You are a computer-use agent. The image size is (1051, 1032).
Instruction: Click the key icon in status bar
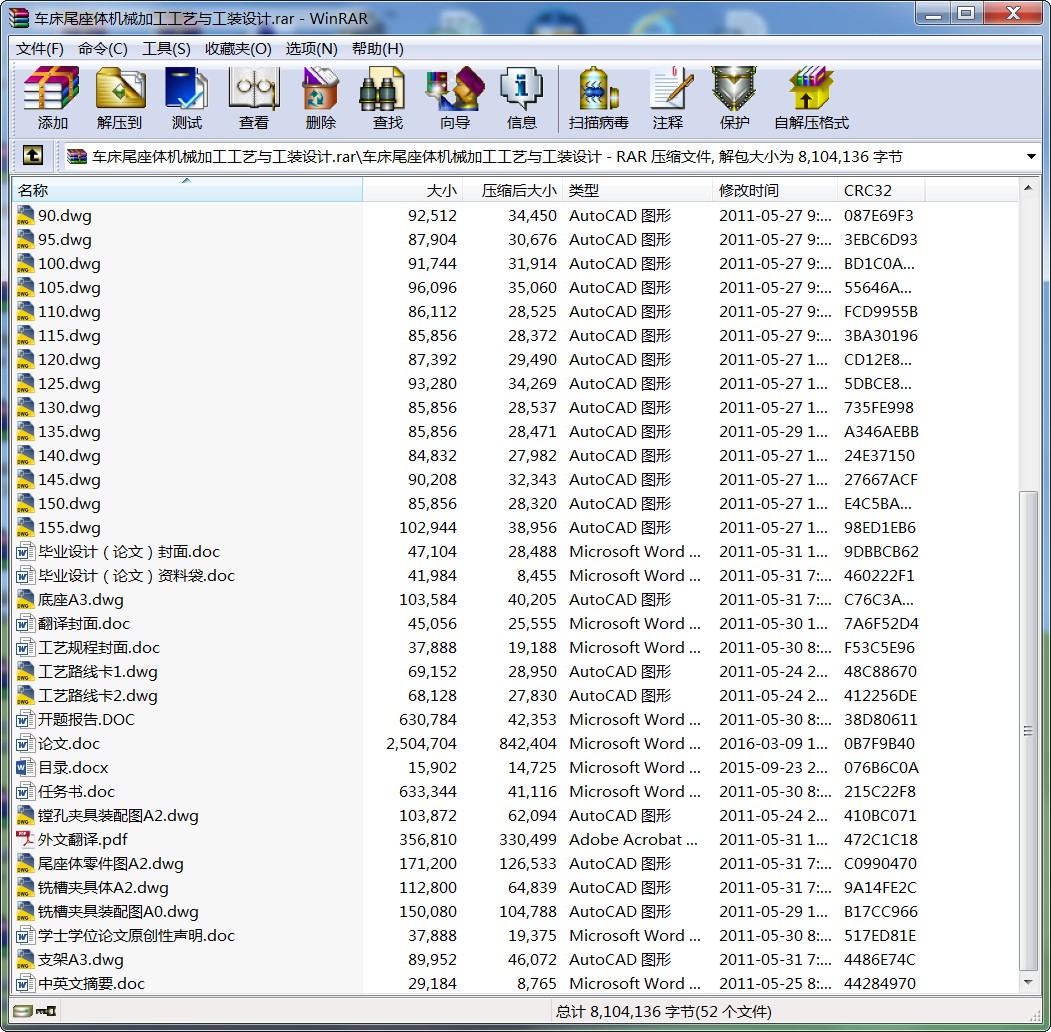46,1011
